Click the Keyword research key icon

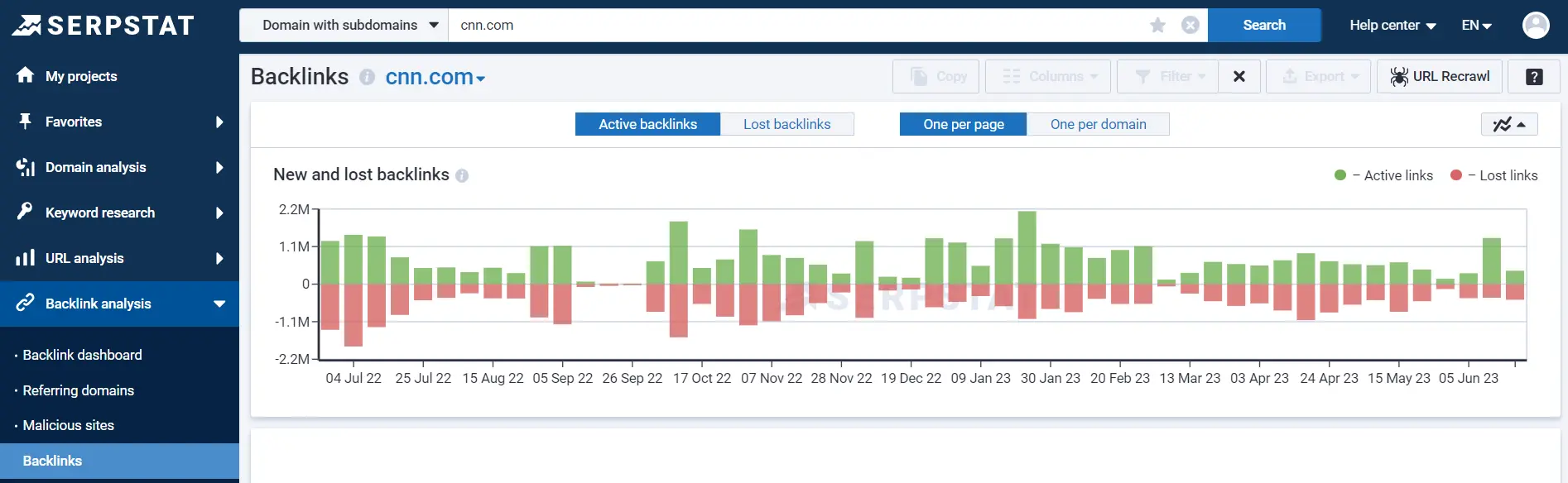coord(26,212)
